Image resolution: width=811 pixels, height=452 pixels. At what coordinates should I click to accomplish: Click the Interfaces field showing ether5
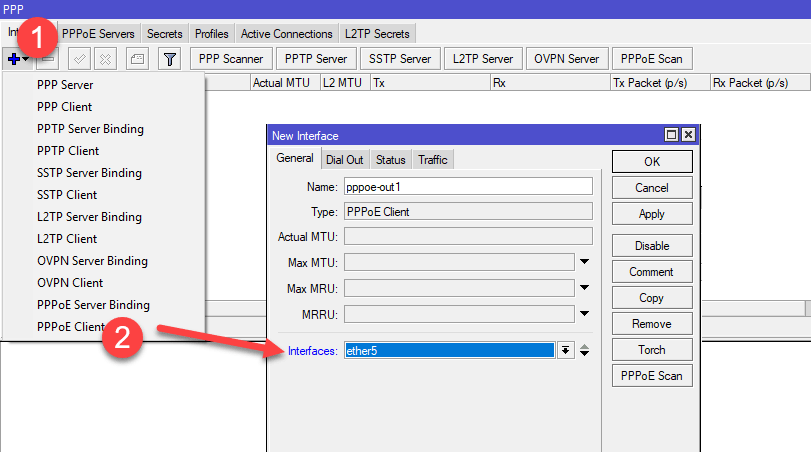(x=450, y=351)
